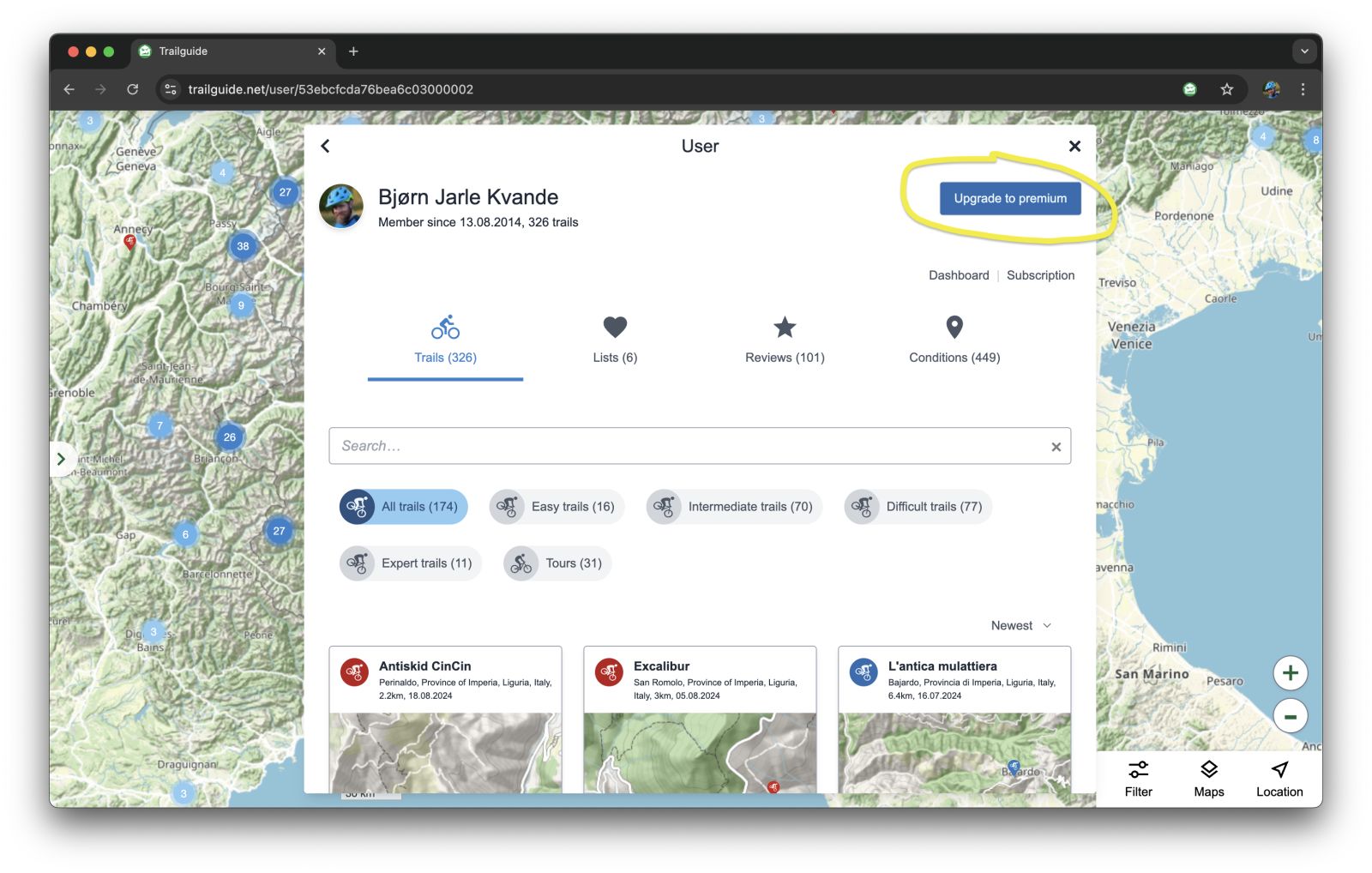Click the map cluster marker 9

(x=241, y=305)
